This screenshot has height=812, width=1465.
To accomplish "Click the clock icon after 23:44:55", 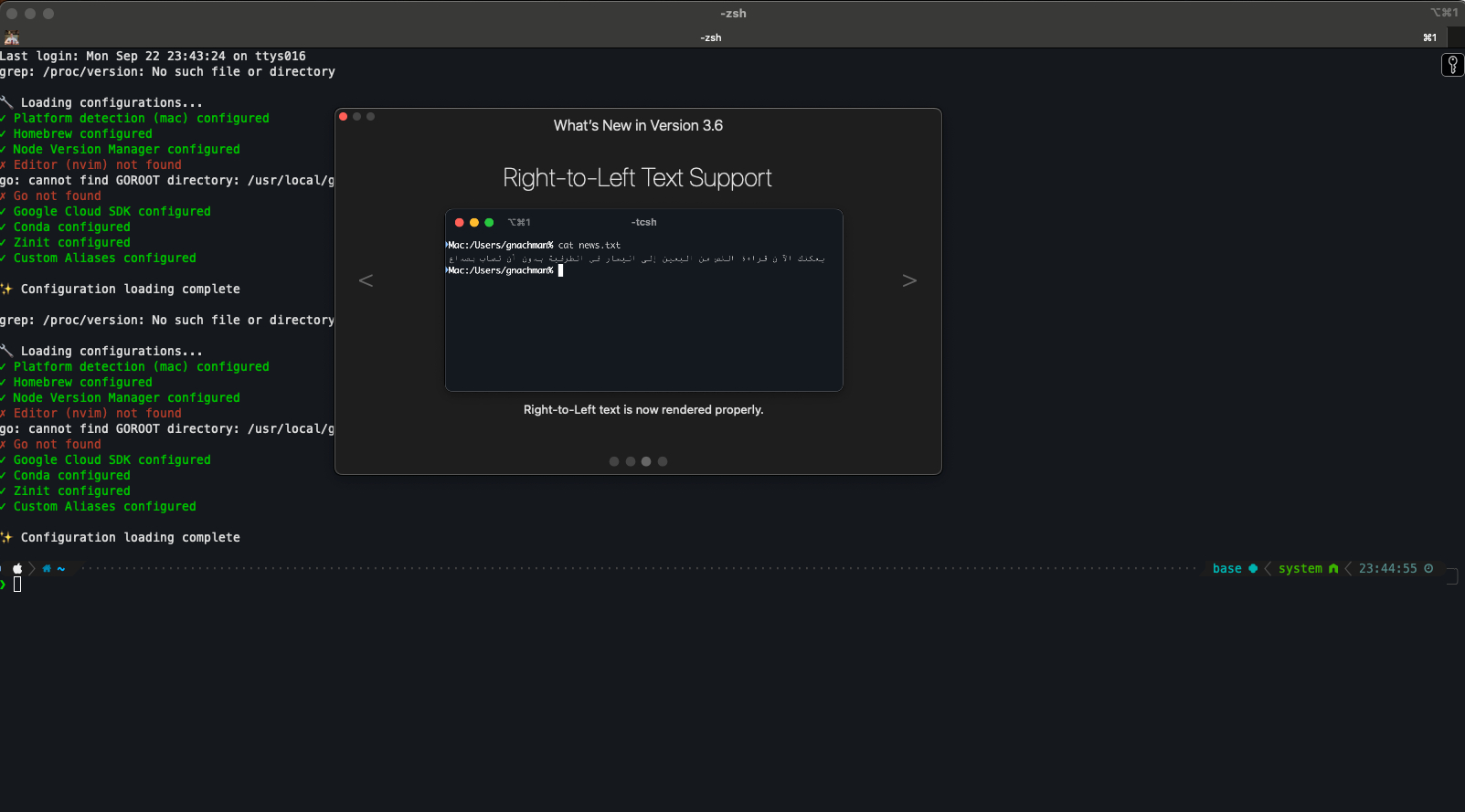I will [x=1428, y=568].
